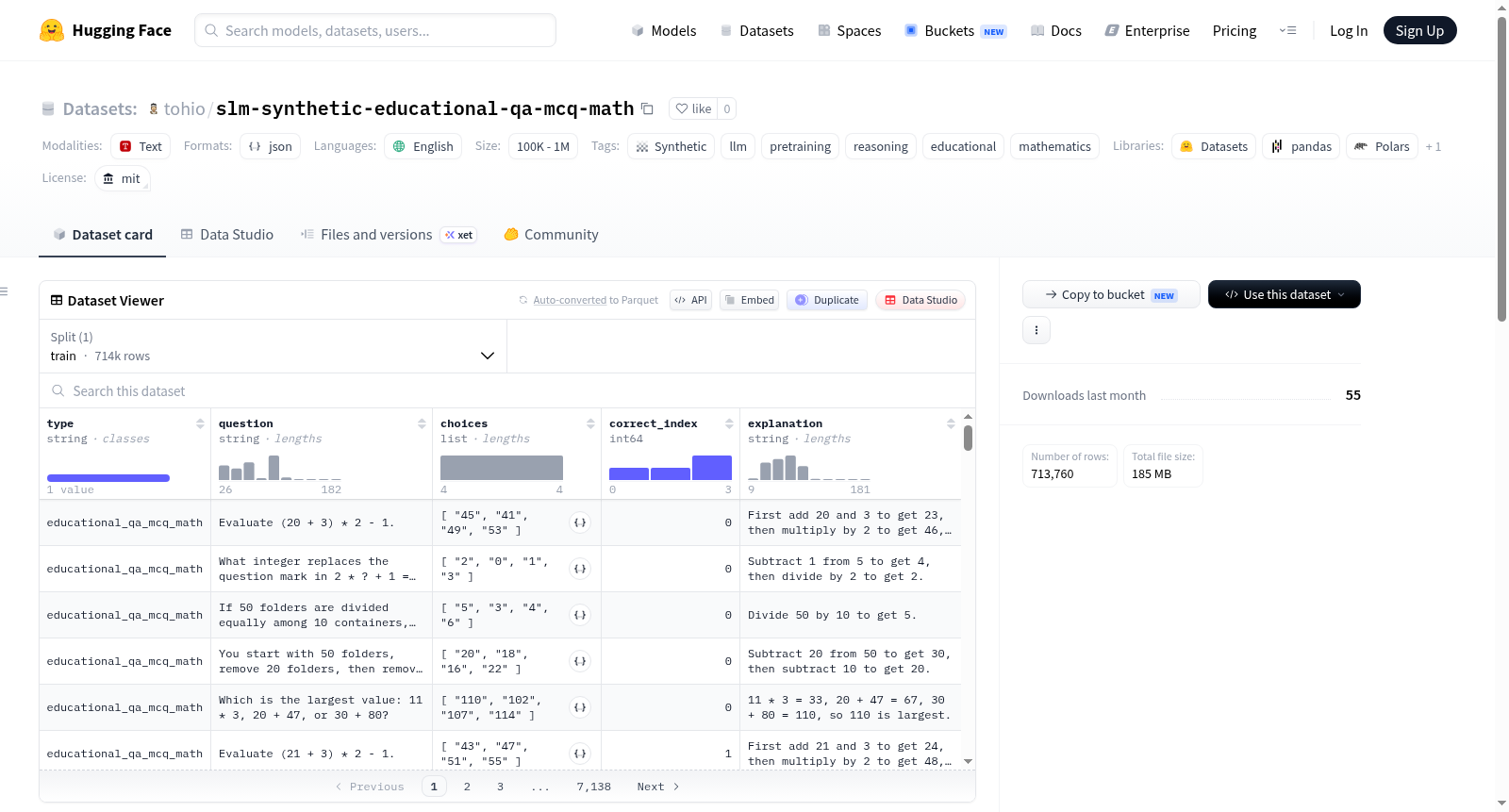This screenshot has height=812, width=1509.
Task: Sort by the type column icon
Action: (x=200, y=423)
